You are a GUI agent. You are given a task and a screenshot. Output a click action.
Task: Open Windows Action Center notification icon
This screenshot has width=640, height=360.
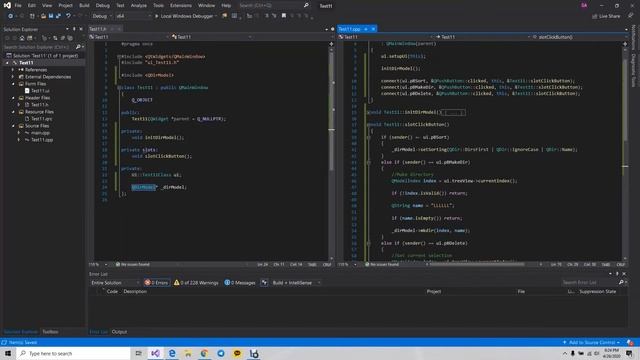(629, 353)
